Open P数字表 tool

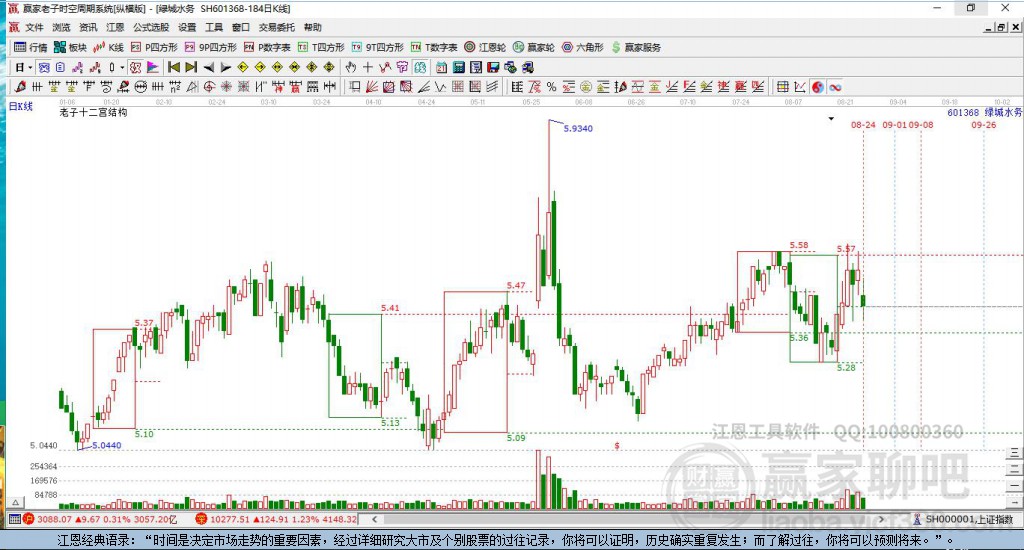pyautogui.click(x=267, y=47)
